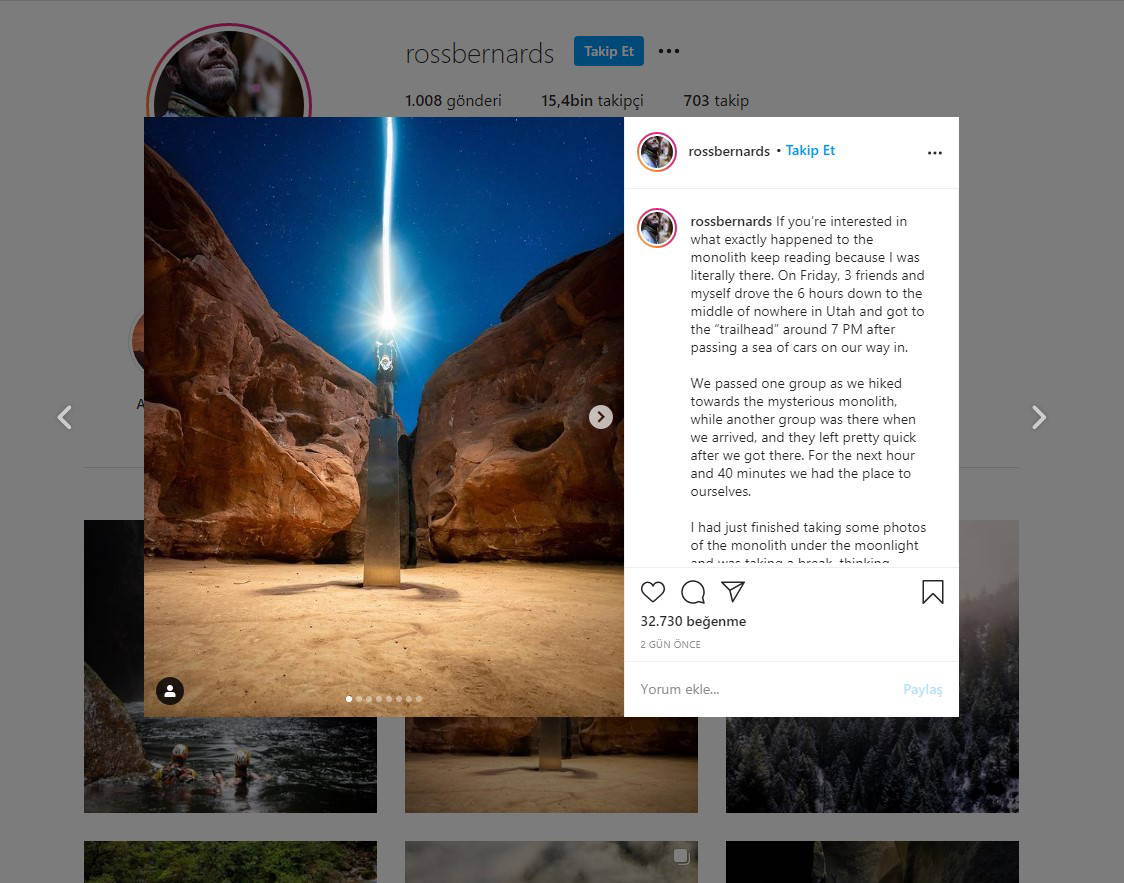Open rossbernards username in post header
1124x883 pixels.
click(728, 151)
